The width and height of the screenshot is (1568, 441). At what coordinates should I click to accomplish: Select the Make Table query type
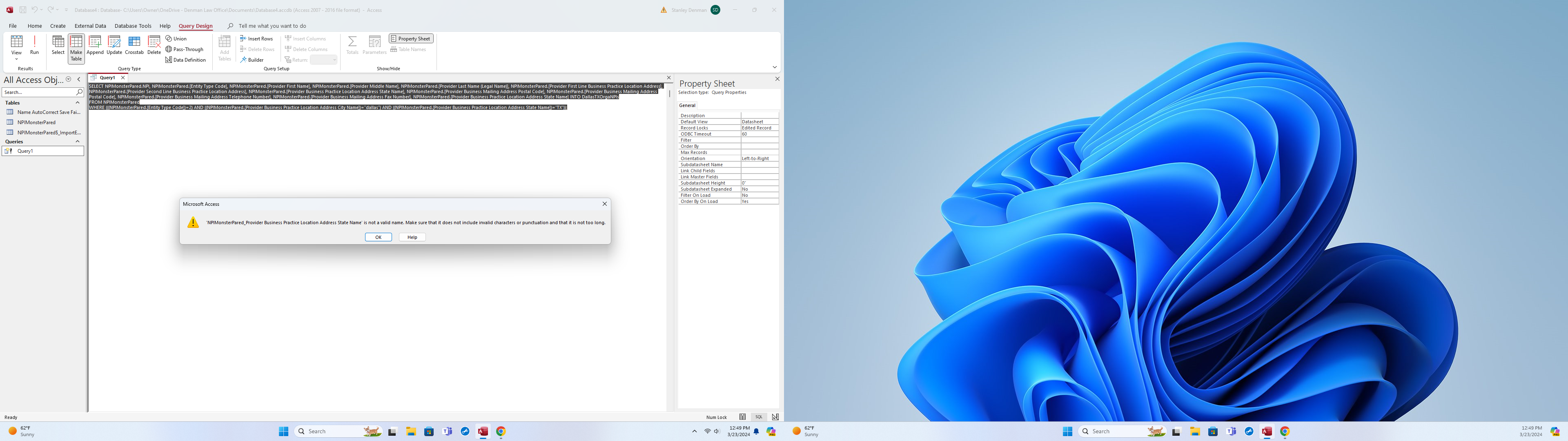click(x=76, y=47)
